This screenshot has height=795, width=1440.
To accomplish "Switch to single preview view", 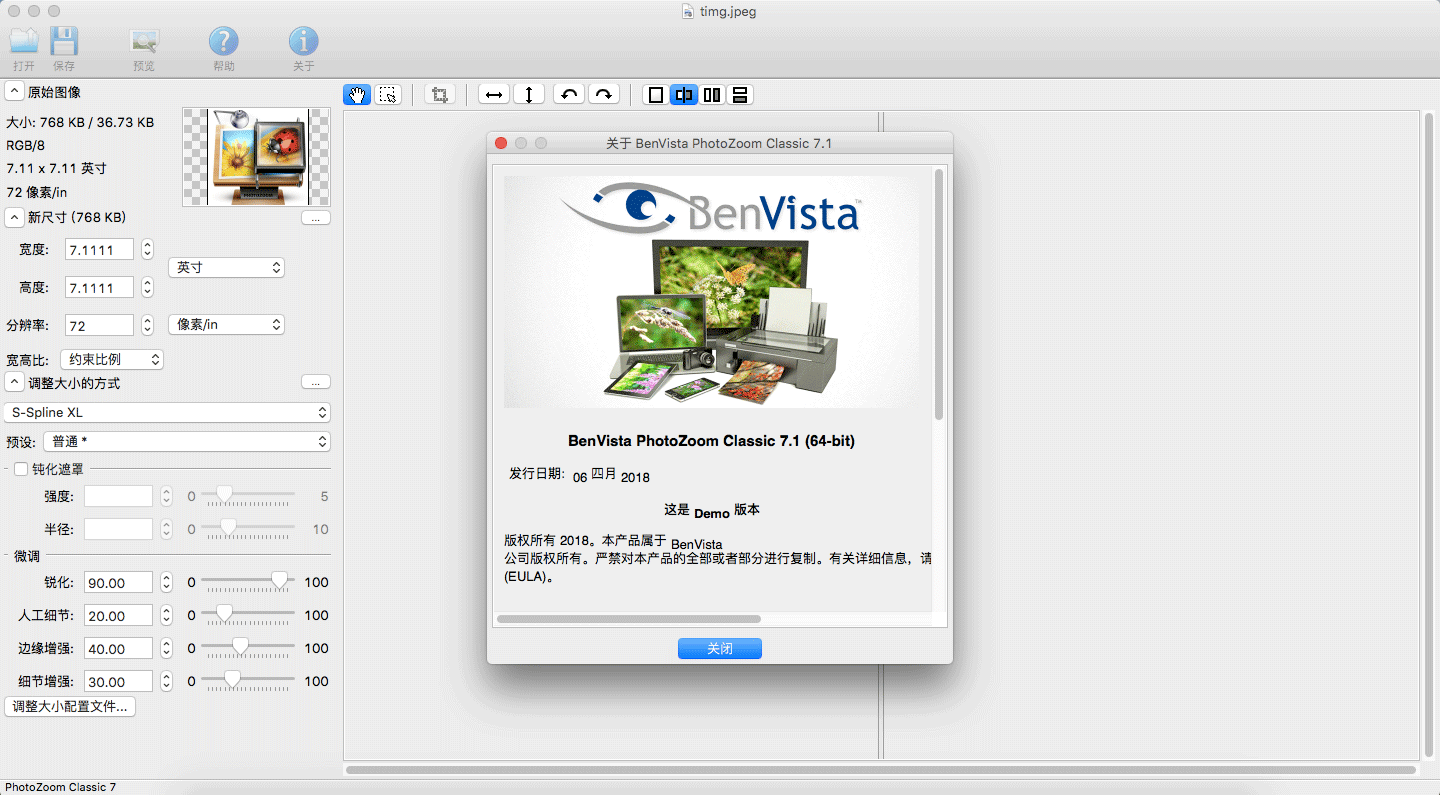I will click(x=656, y=95).
